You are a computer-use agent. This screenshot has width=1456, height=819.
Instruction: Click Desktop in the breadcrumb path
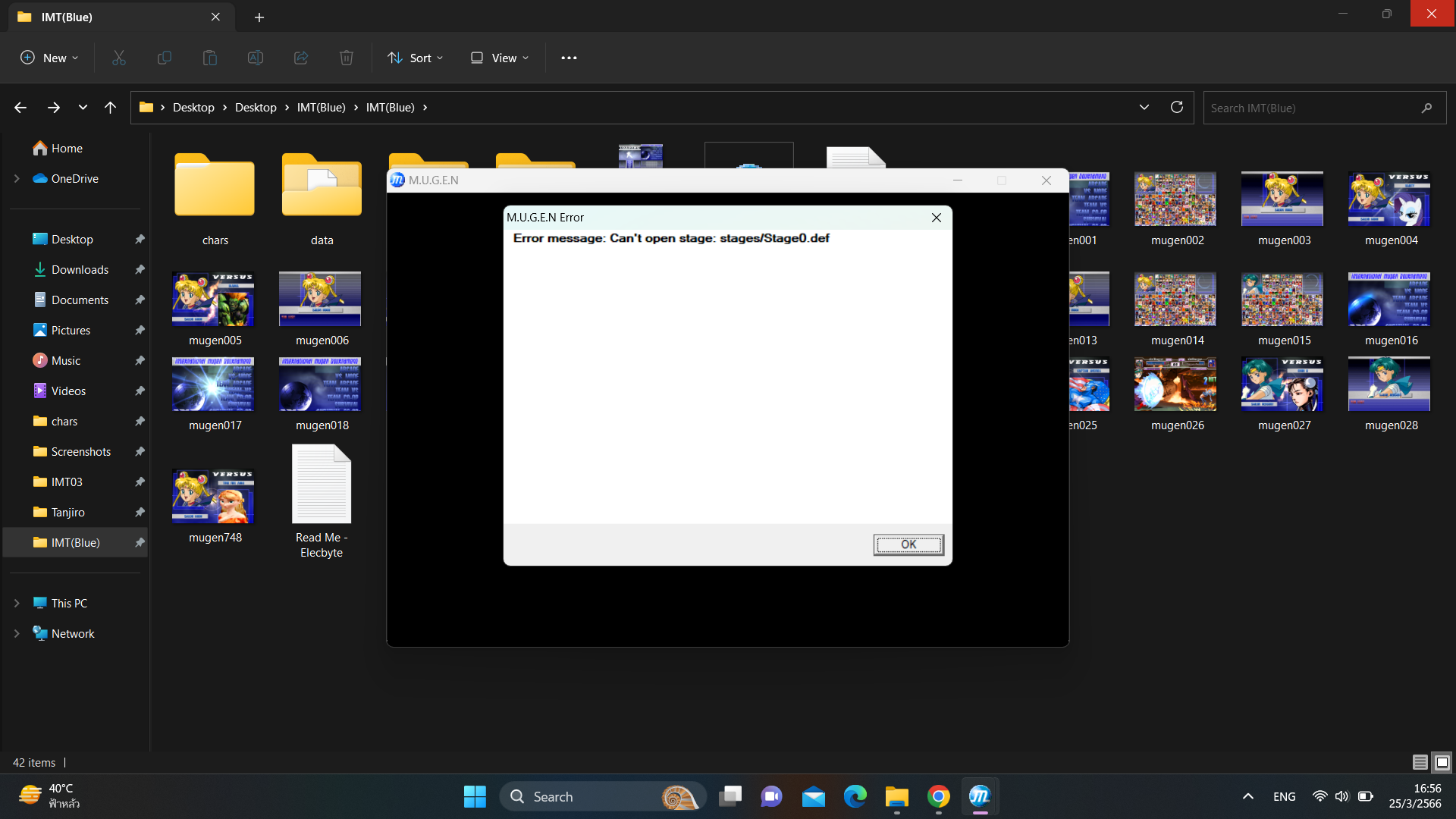tap(193, 108)
